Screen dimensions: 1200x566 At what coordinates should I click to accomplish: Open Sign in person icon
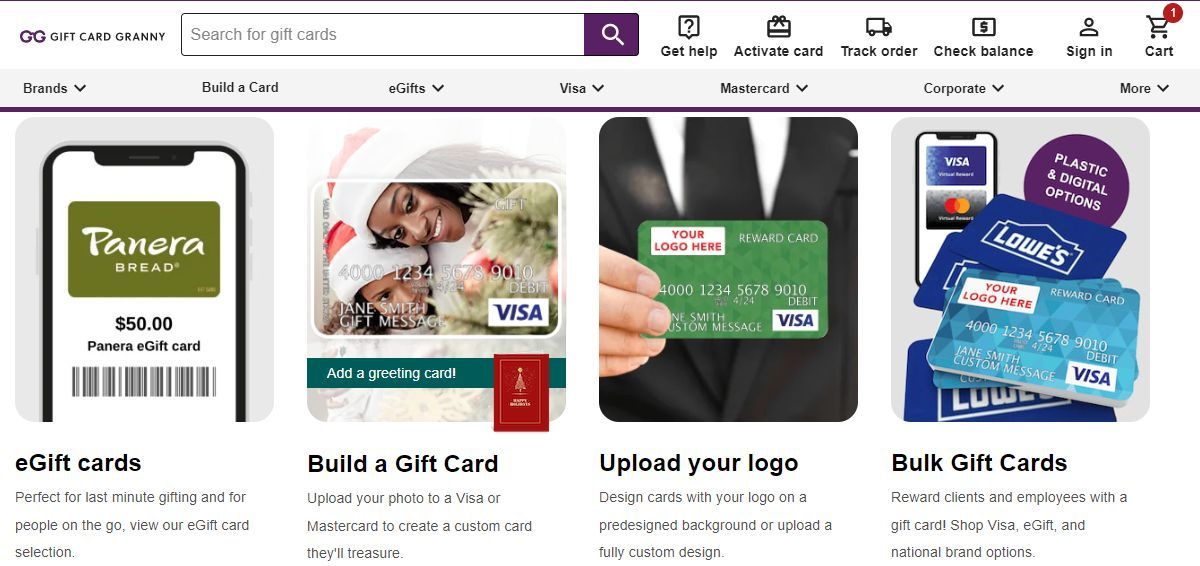1089,27
